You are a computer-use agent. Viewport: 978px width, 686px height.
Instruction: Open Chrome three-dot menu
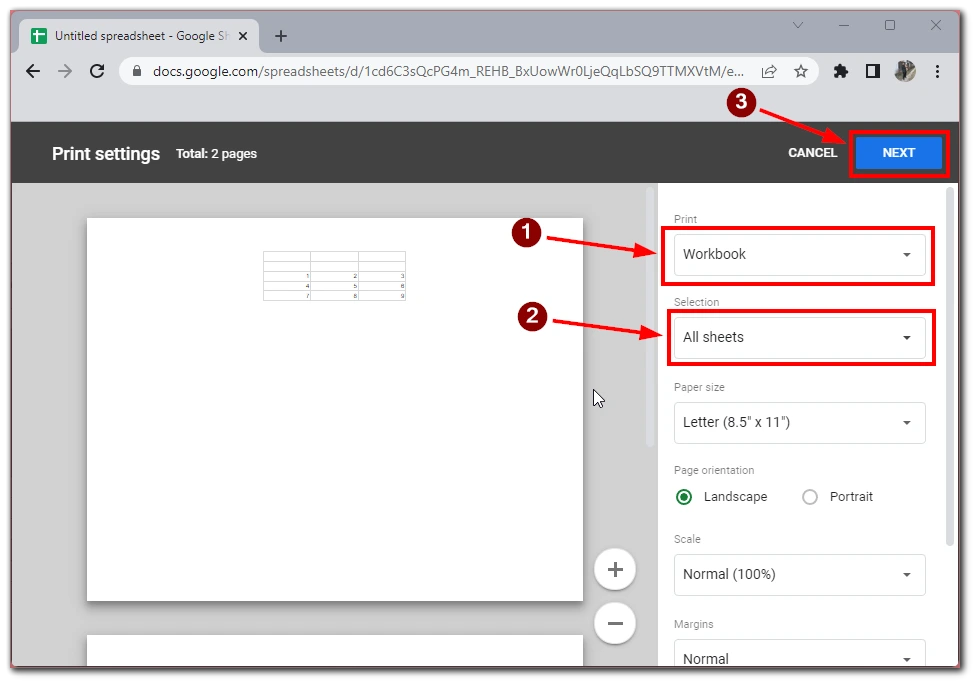937,71
